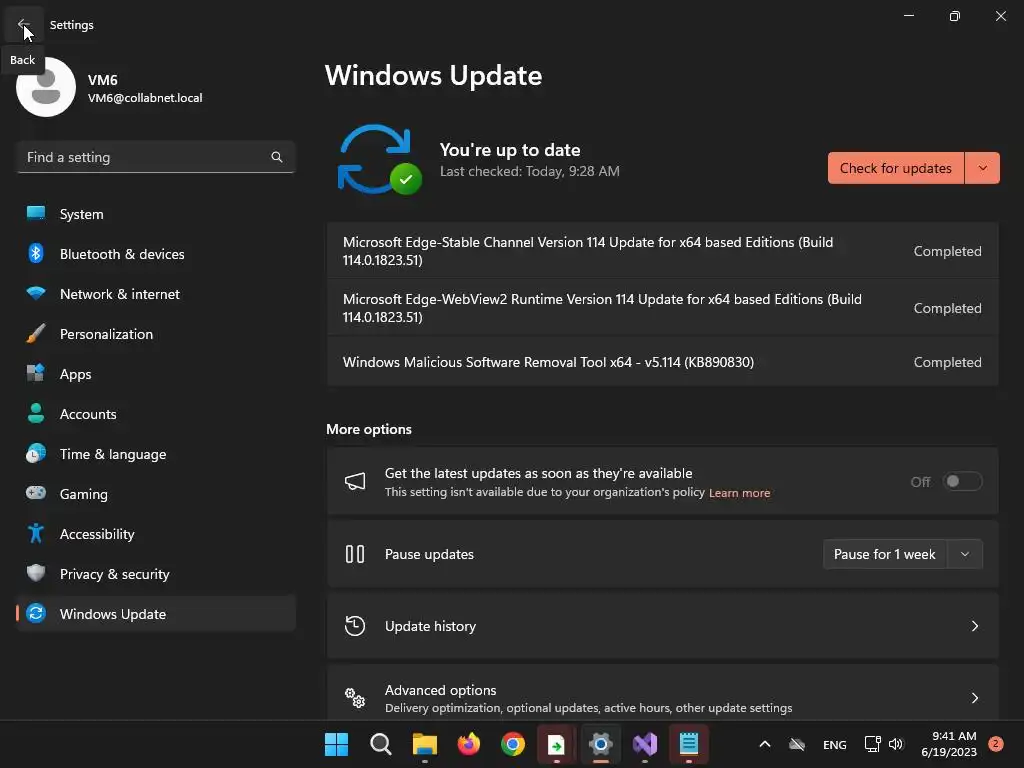Click Check for updates button
Screen dimensions: 1024x768
(895, 168)
